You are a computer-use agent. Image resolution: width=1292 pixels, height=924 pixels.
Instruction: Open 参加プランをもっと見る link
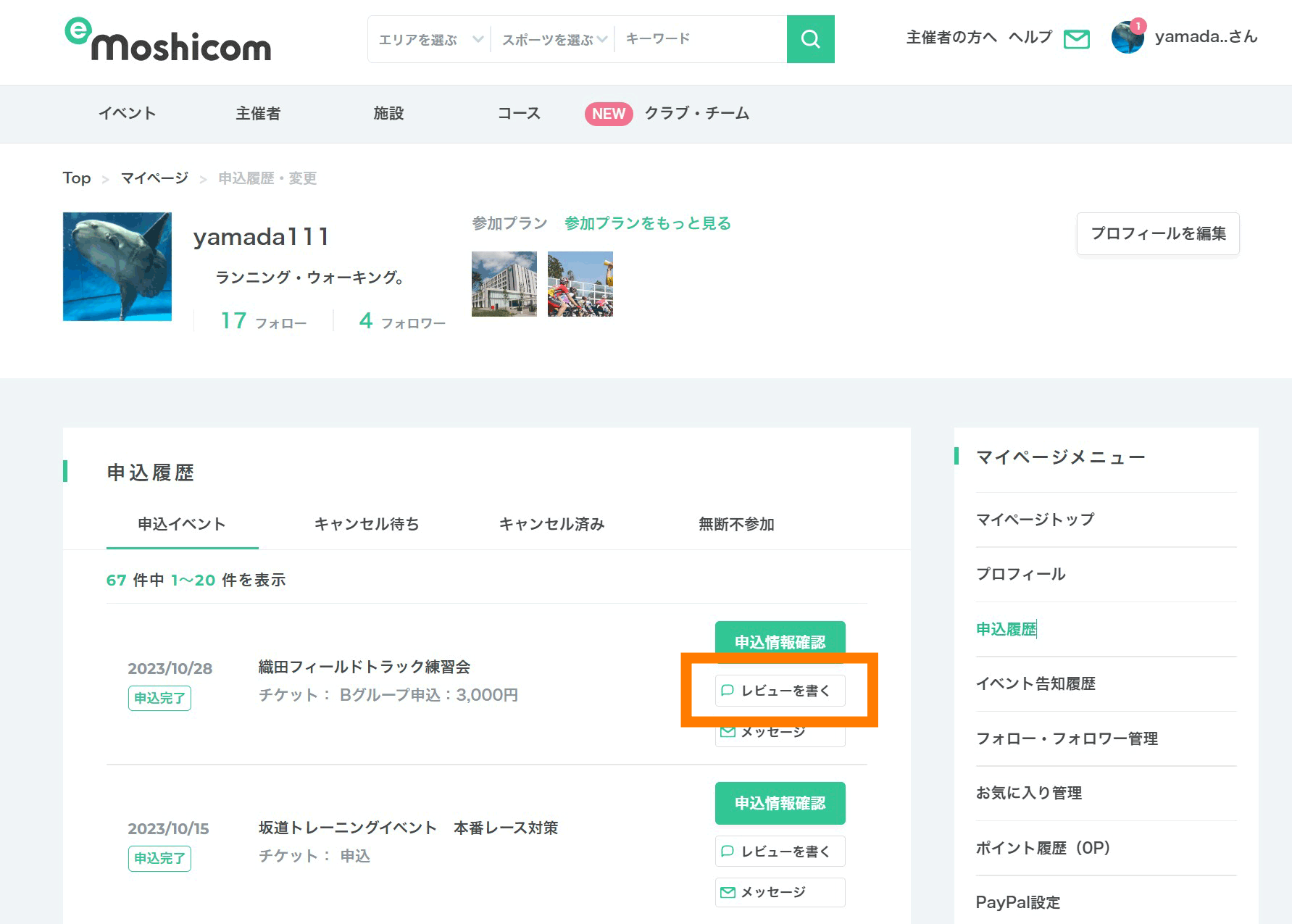click(647, 223)
